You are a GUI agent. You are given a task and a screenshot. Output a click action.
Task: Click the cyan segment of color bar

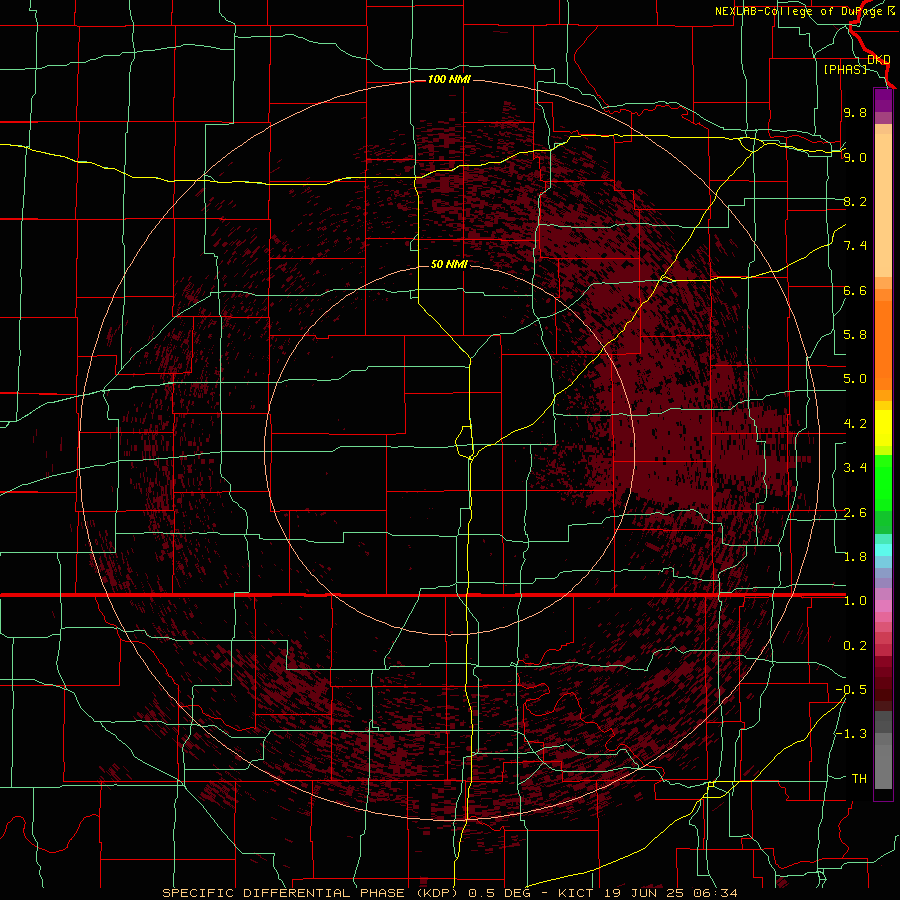(883, 550)
